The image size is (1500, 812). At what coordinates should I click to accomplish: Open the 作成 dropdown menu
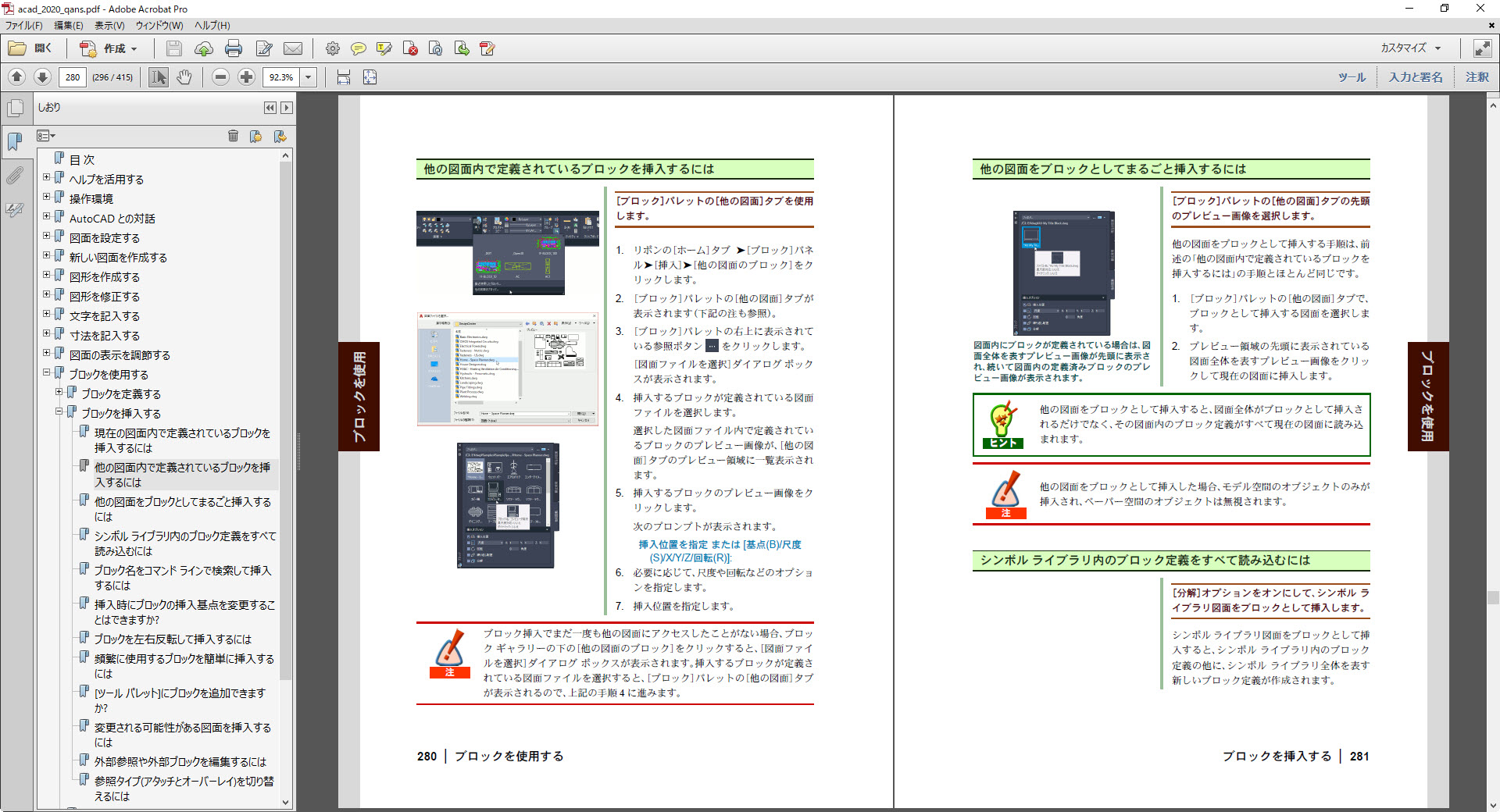116,48
